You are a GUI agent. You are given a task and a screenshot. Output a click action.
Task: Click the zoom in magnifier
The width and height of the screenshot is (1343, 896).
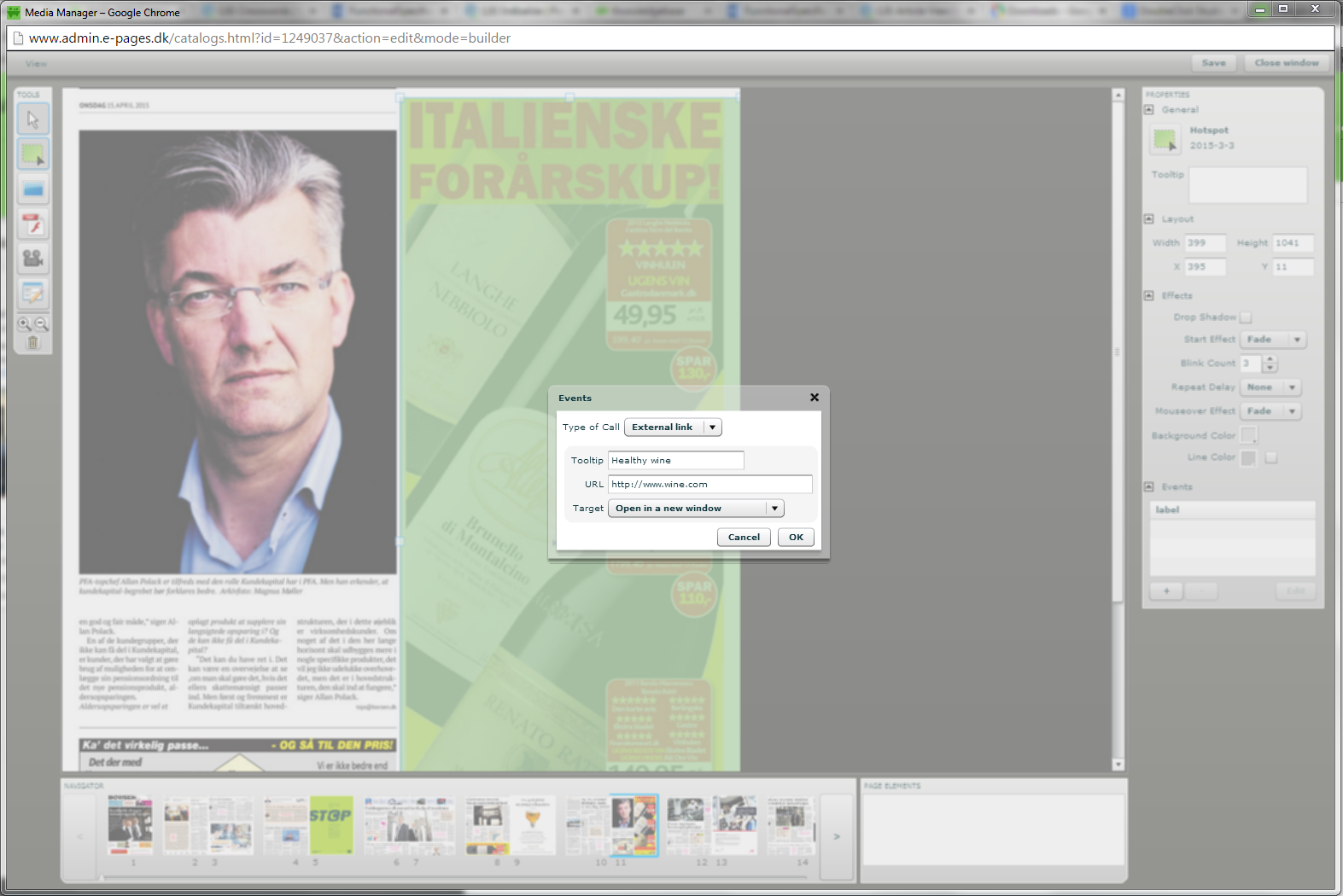coord(25,324)
